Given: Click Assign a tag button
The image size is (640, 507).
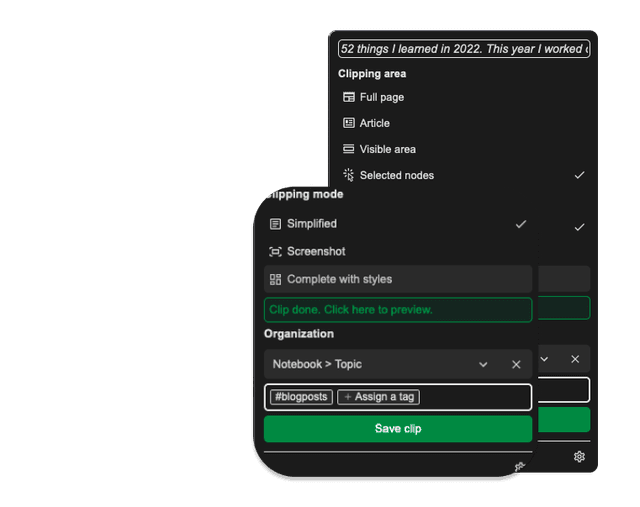Looking at the screenshot, I should pyautogui.click(x=378, y=397).
